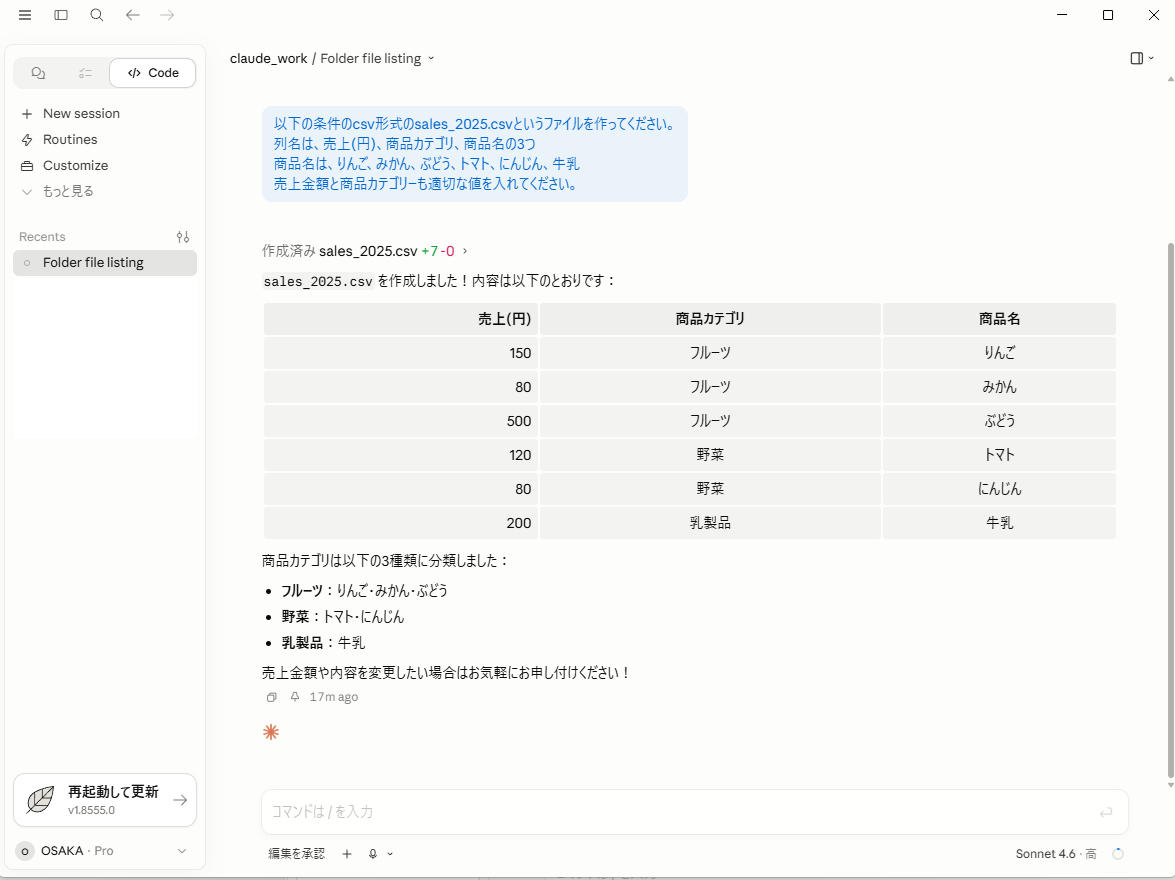
Task: Expand the 作成済み sales_2025.csv diff
Action: point(365,251)
